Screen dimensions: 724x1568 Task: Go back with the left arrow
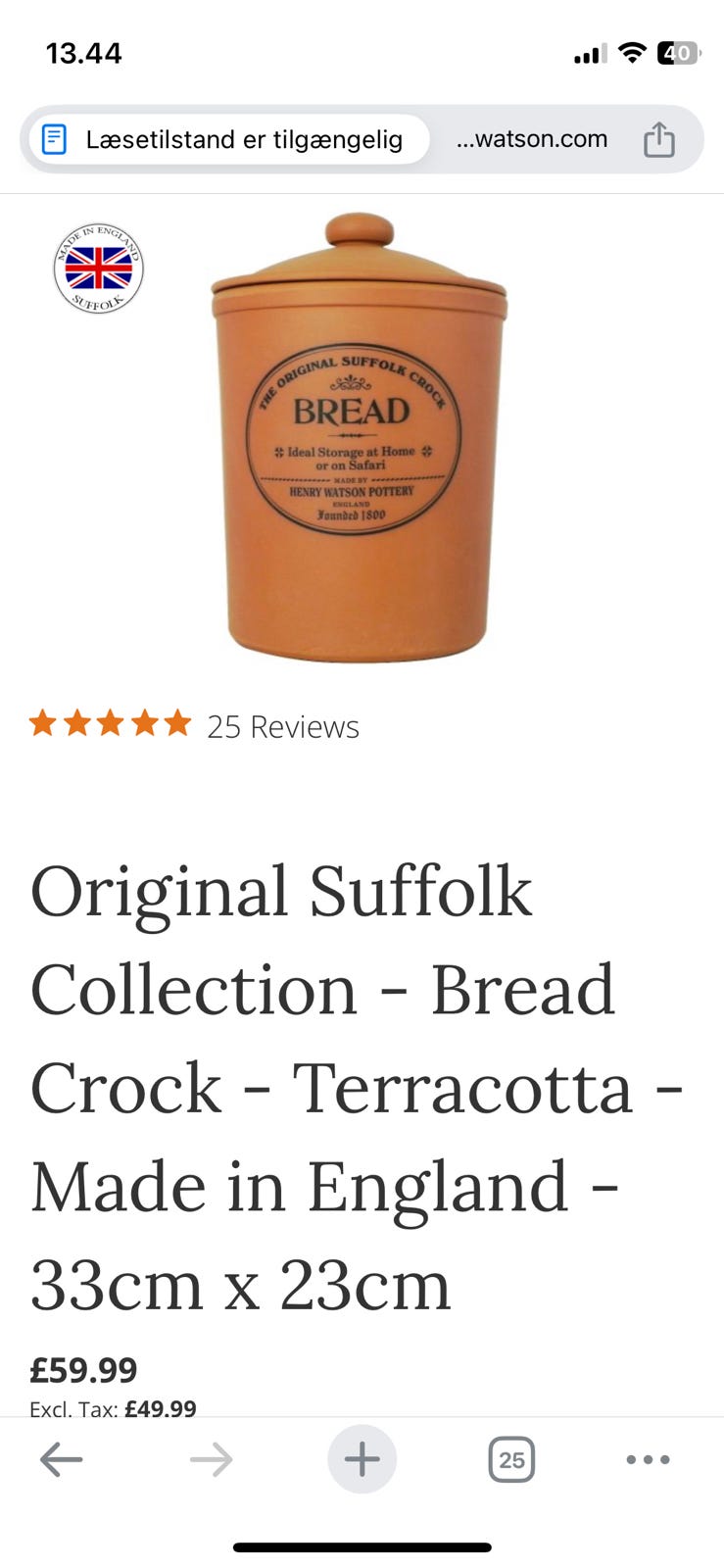tap(61, 1460)
